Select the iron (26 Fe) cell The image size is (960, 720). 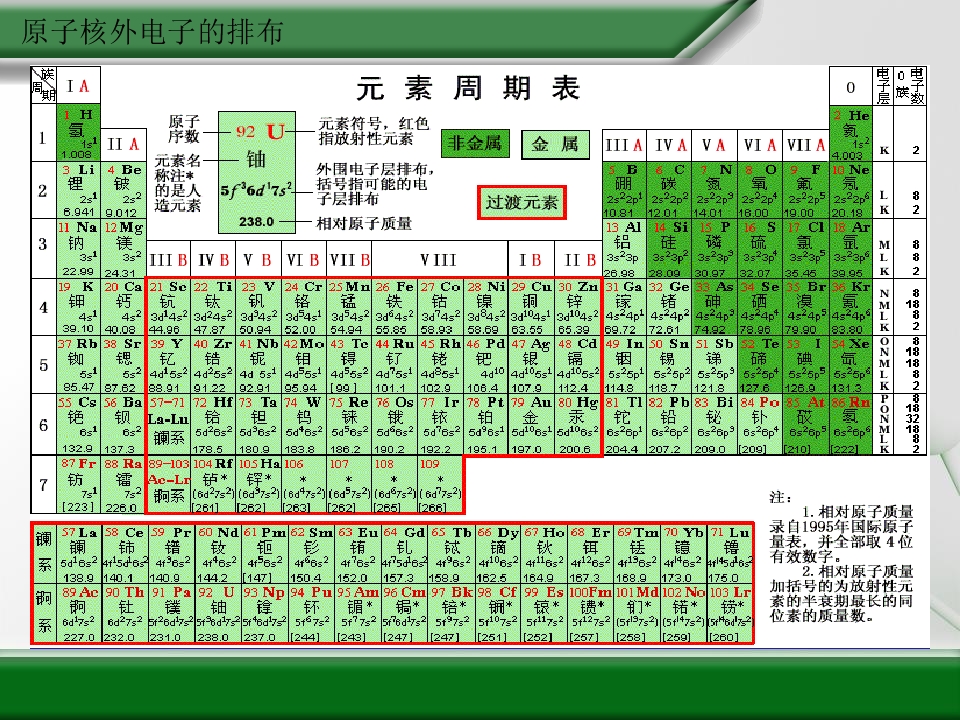pos(396,307)
